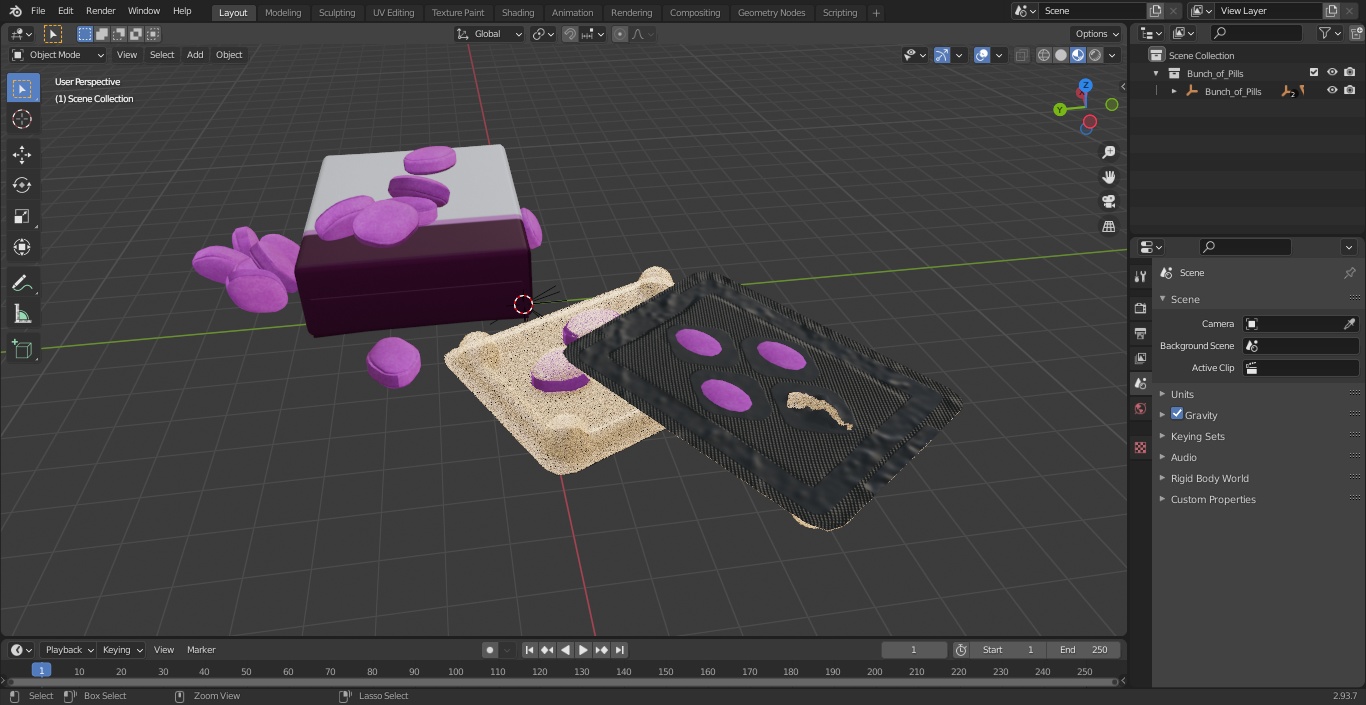Expand the Keying Sets panel
The height and width of the screenshot is (705, 1366).
pos(1197,436)
